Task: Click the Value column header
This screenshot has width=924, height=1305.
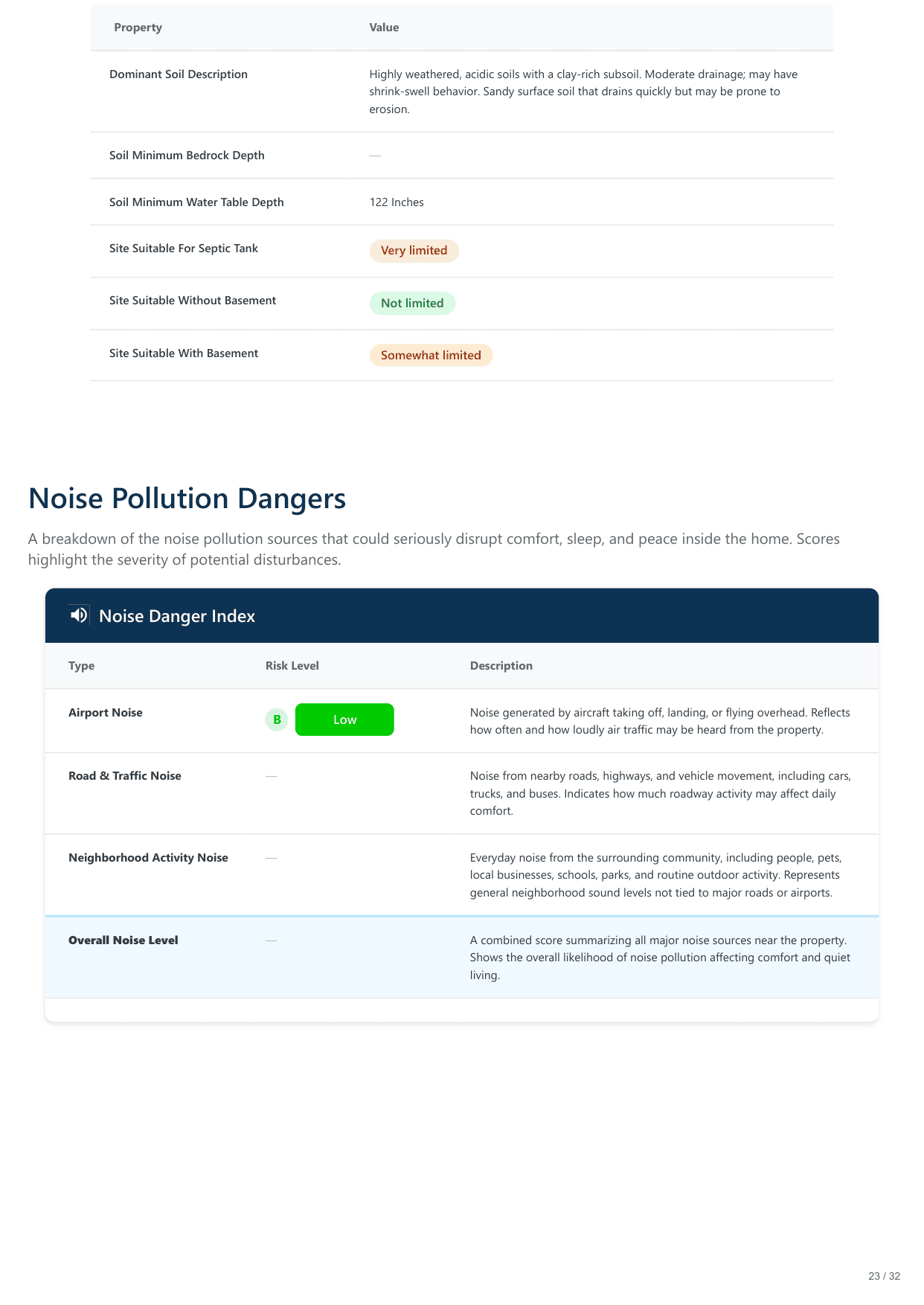Action: coord(384,28)
